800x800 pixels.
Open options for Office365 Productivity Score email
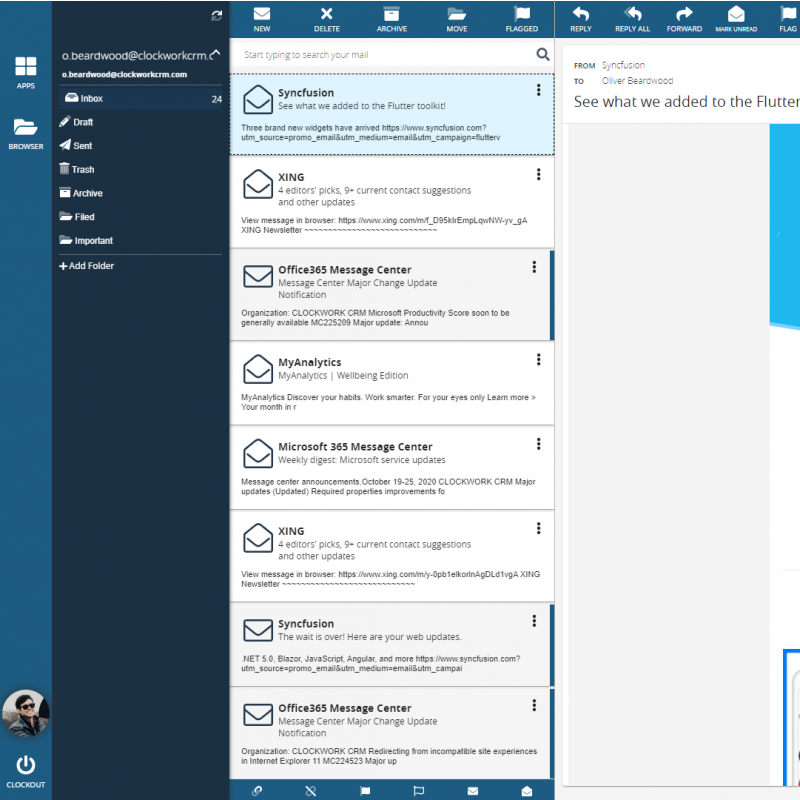534,267
